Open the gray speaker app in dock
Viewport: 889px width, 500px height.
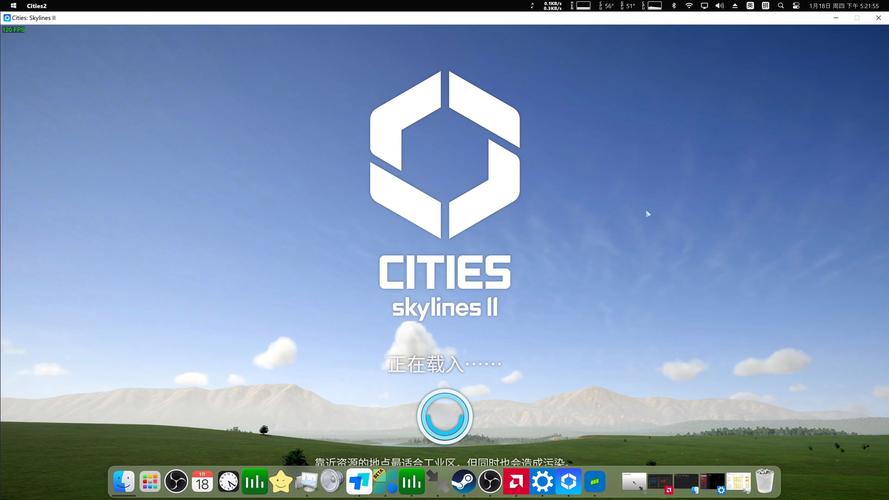coord(332,482)
